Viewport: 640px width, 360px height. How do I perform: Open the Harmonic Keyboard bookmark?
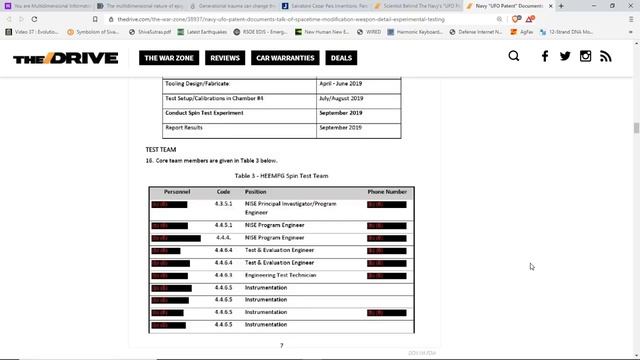[415, 32]
